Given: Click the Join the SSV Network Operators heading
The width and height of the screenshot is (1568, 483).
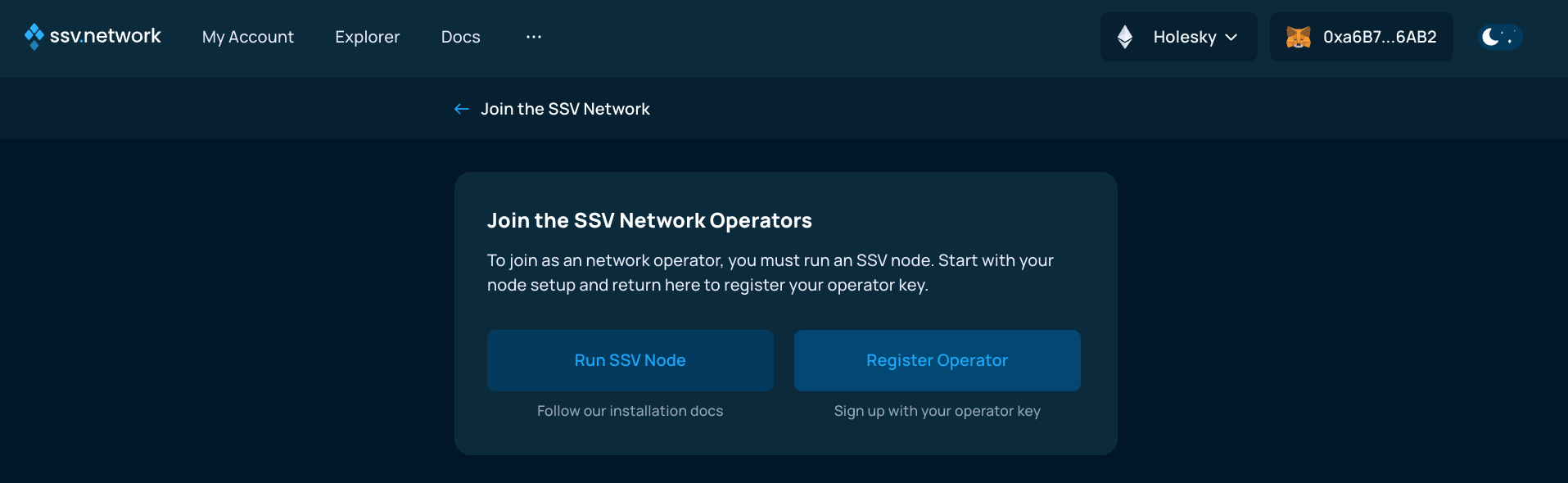Looking at the screenshot, I should click(649, 220).
